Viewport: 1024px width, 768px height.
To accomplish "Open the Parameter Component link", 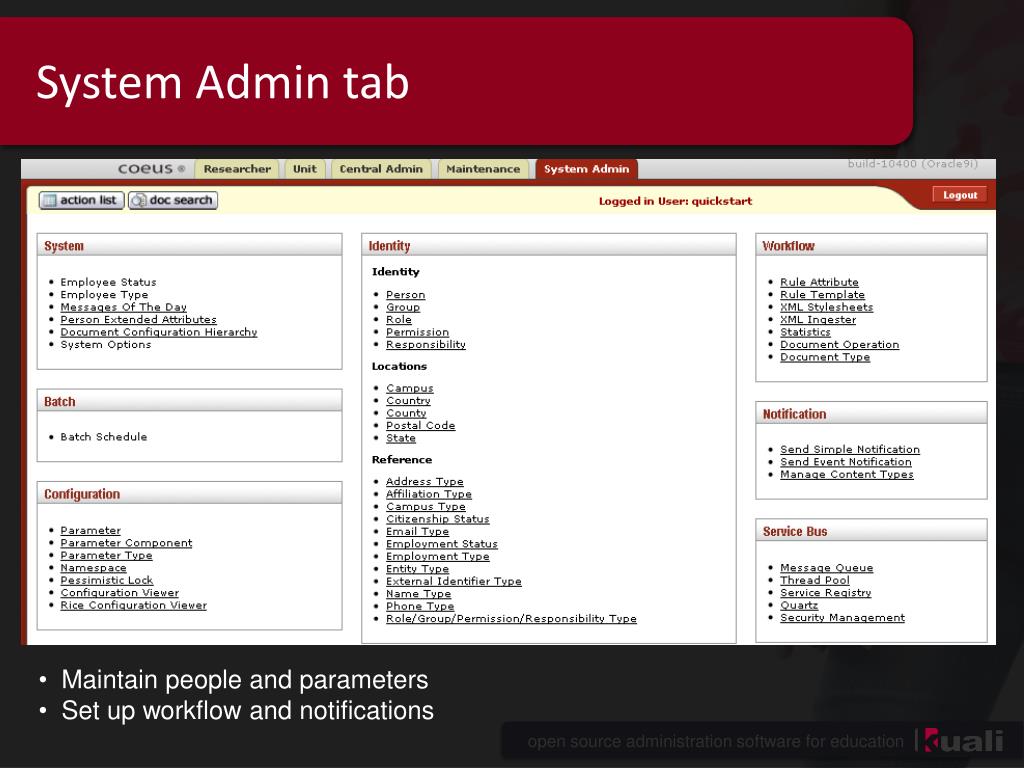I will pos(127,543).
